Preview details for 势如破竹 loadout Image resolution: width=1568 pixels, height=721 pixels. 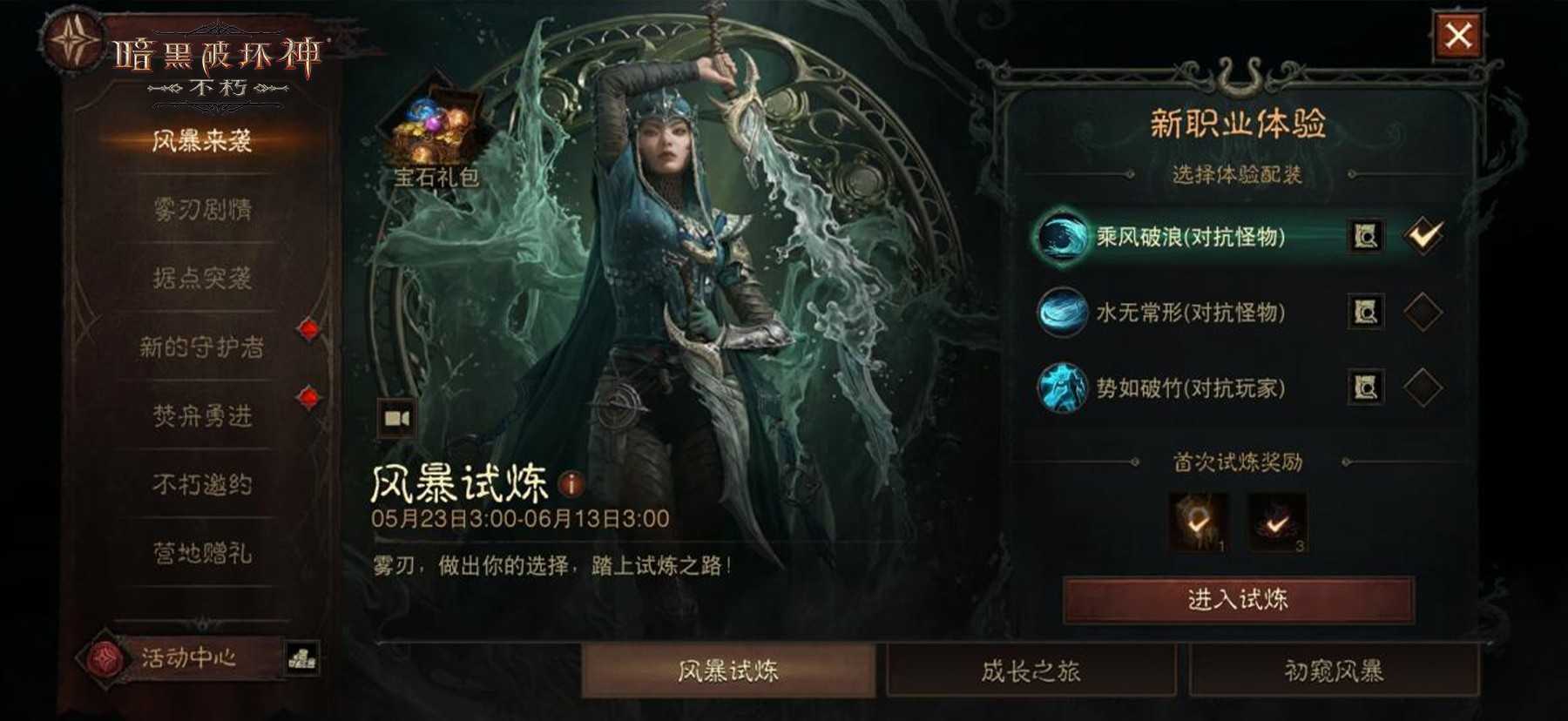click(x=1365, y=387)
